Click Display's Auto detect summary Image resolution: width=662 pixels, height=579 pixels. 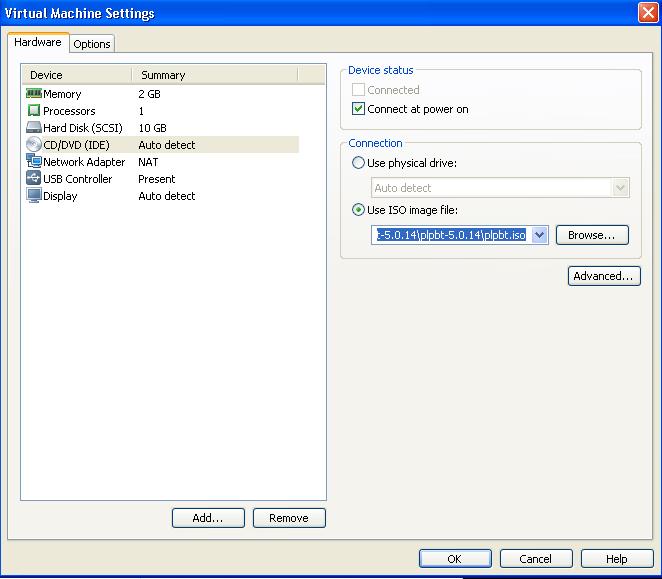167,196
